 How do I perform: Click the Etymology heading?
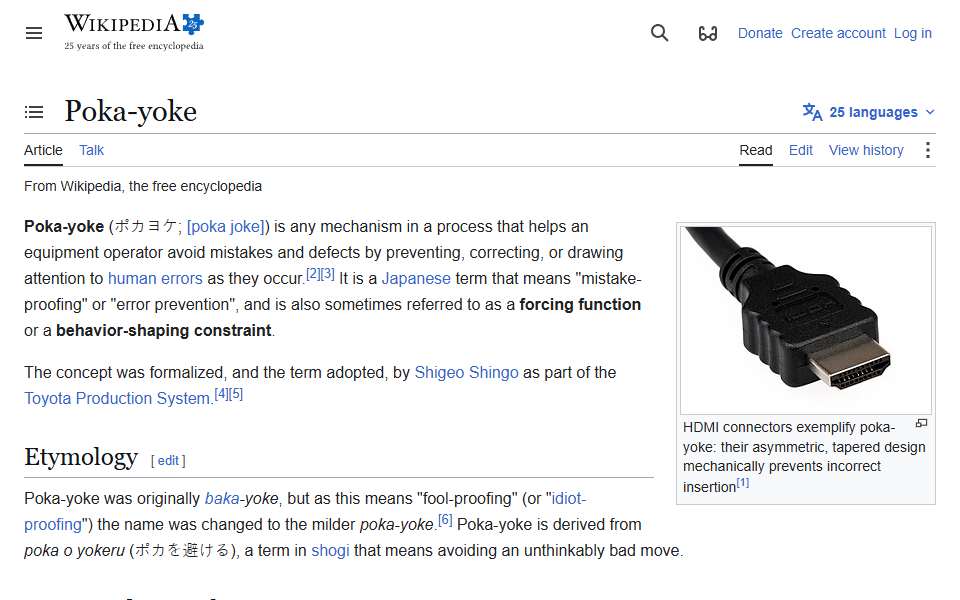[81, 457]
